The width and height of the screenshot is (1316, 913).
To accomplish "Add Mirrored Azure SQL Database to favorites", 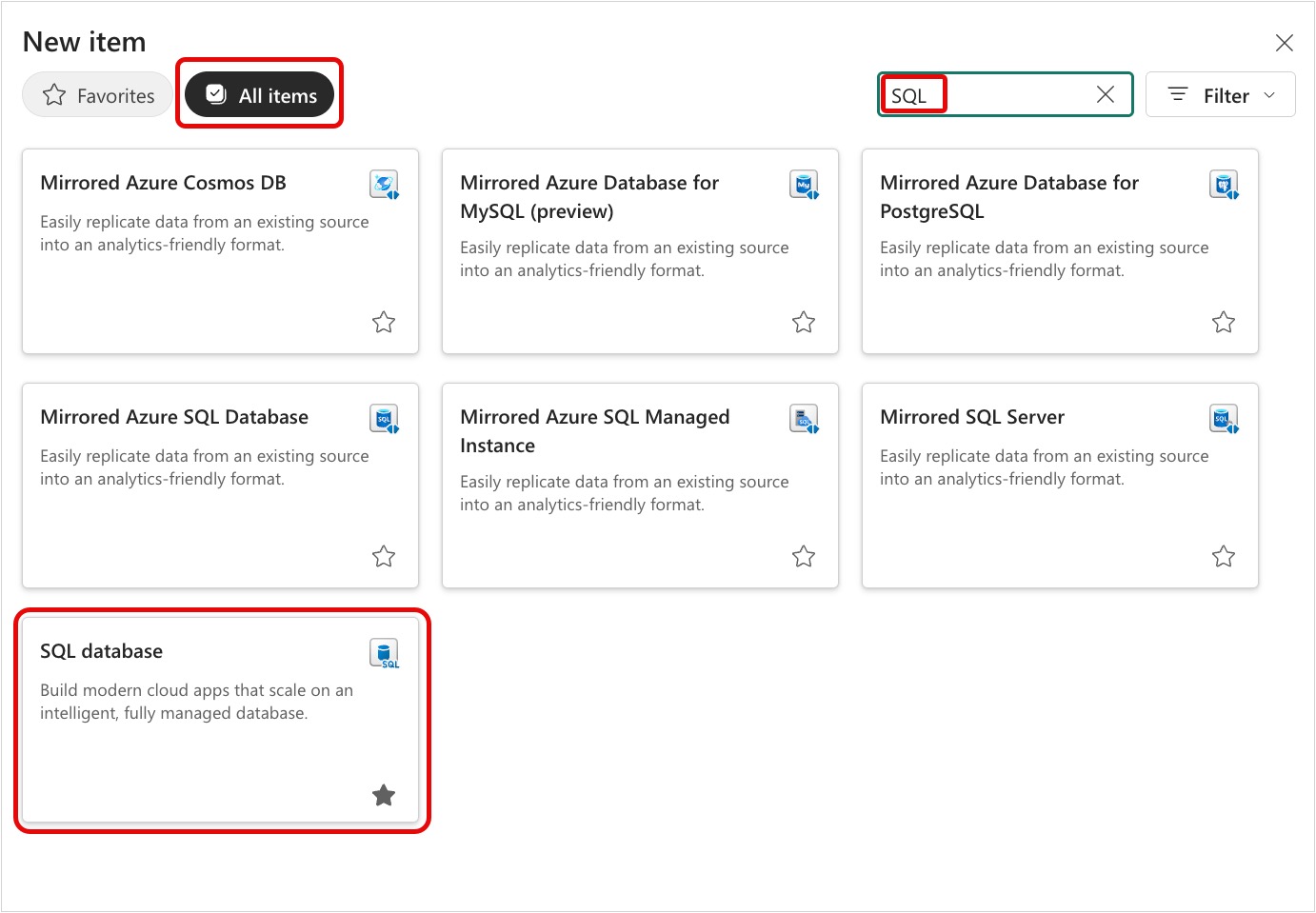I will (x=384, y=556).
